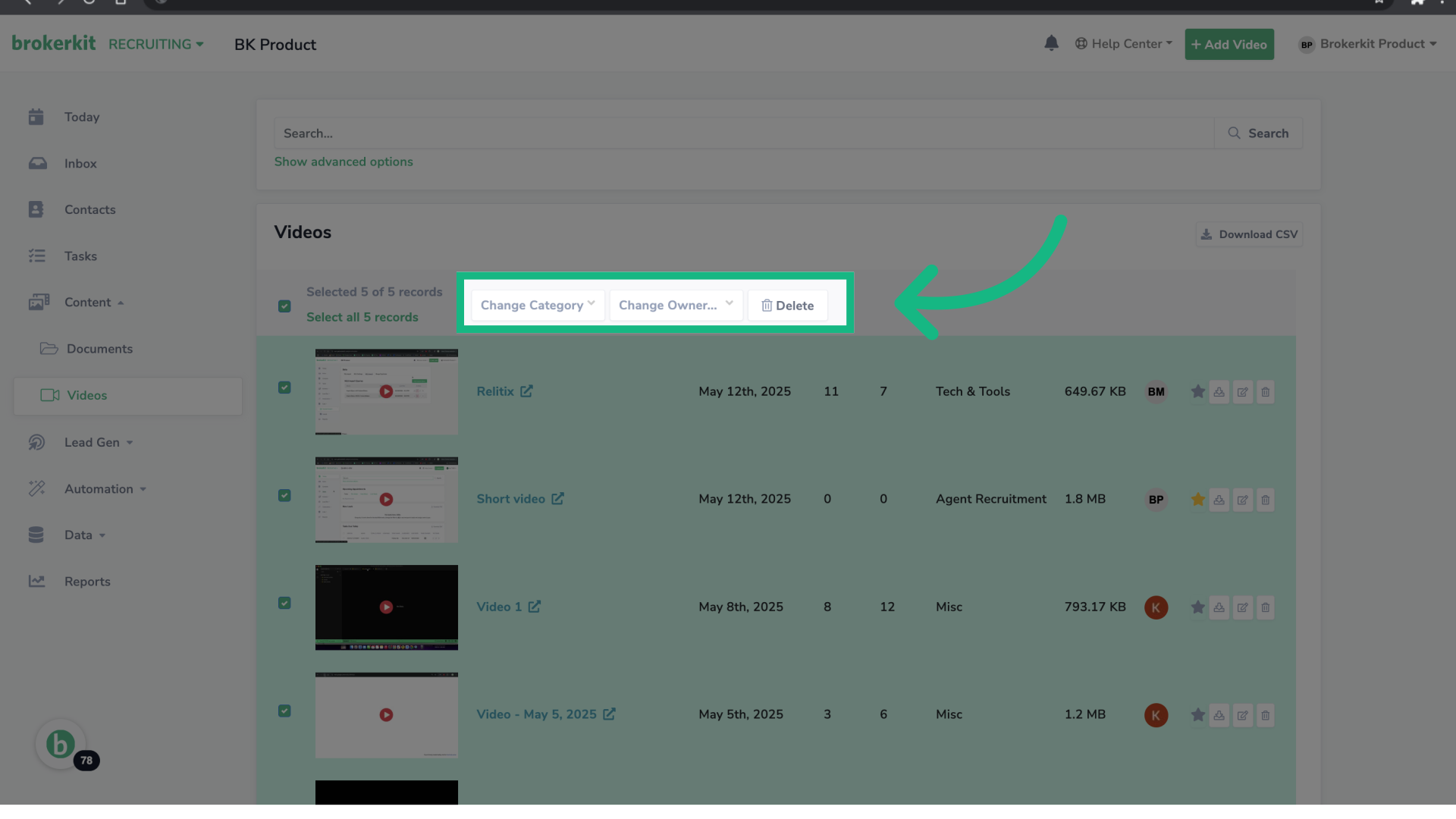Edit the Video - May 5, 2025 entry
This screenshot has width=1456, height=819.
click(1242, 715)
